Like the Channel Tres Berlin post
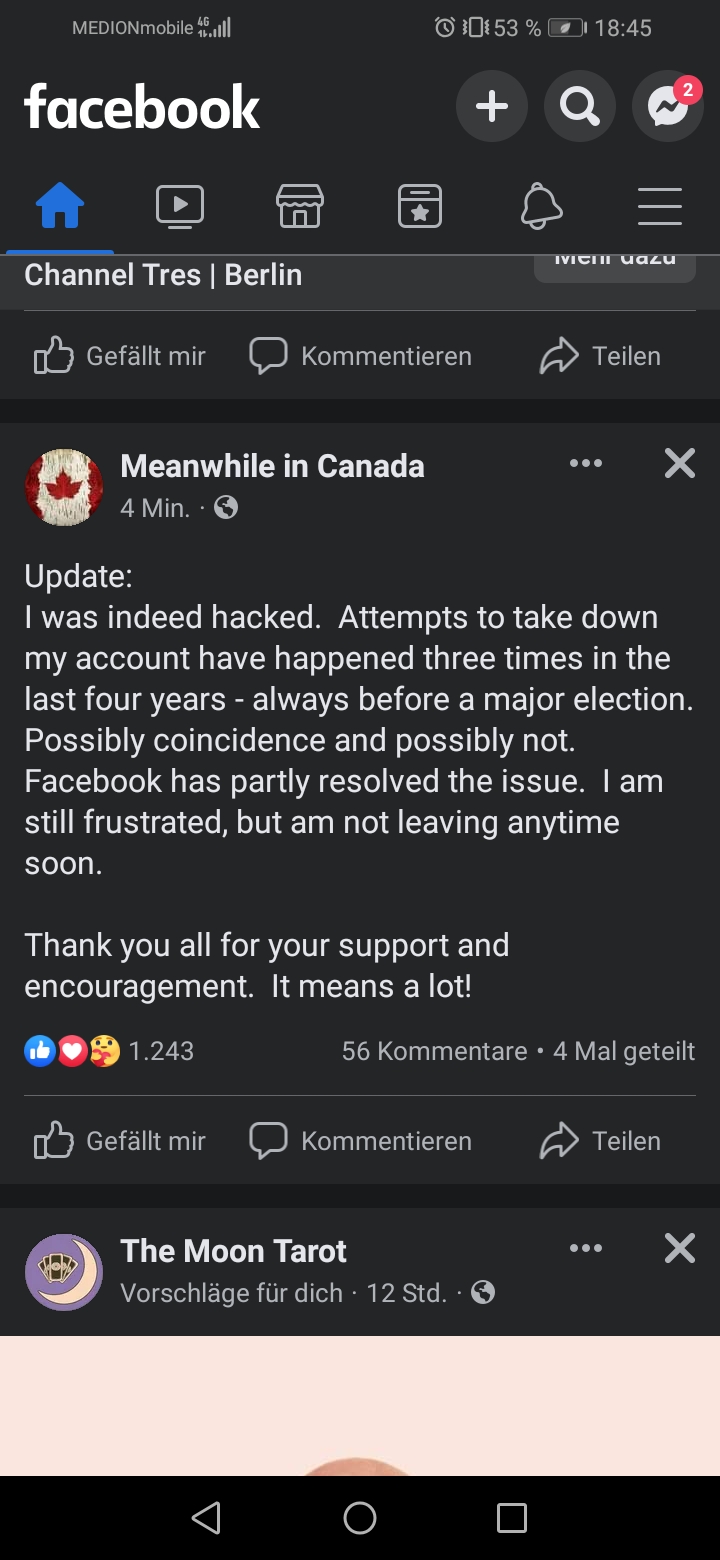 click(120, 356)
